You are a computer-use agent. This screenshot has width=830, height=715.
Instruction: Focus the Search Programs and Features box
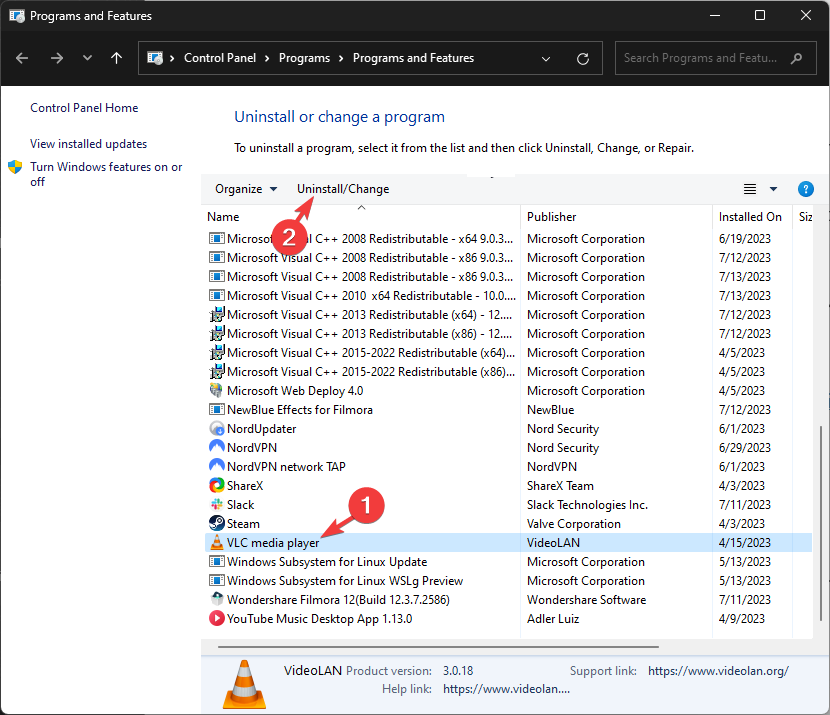pyautogui.click(x=715, y=58)
